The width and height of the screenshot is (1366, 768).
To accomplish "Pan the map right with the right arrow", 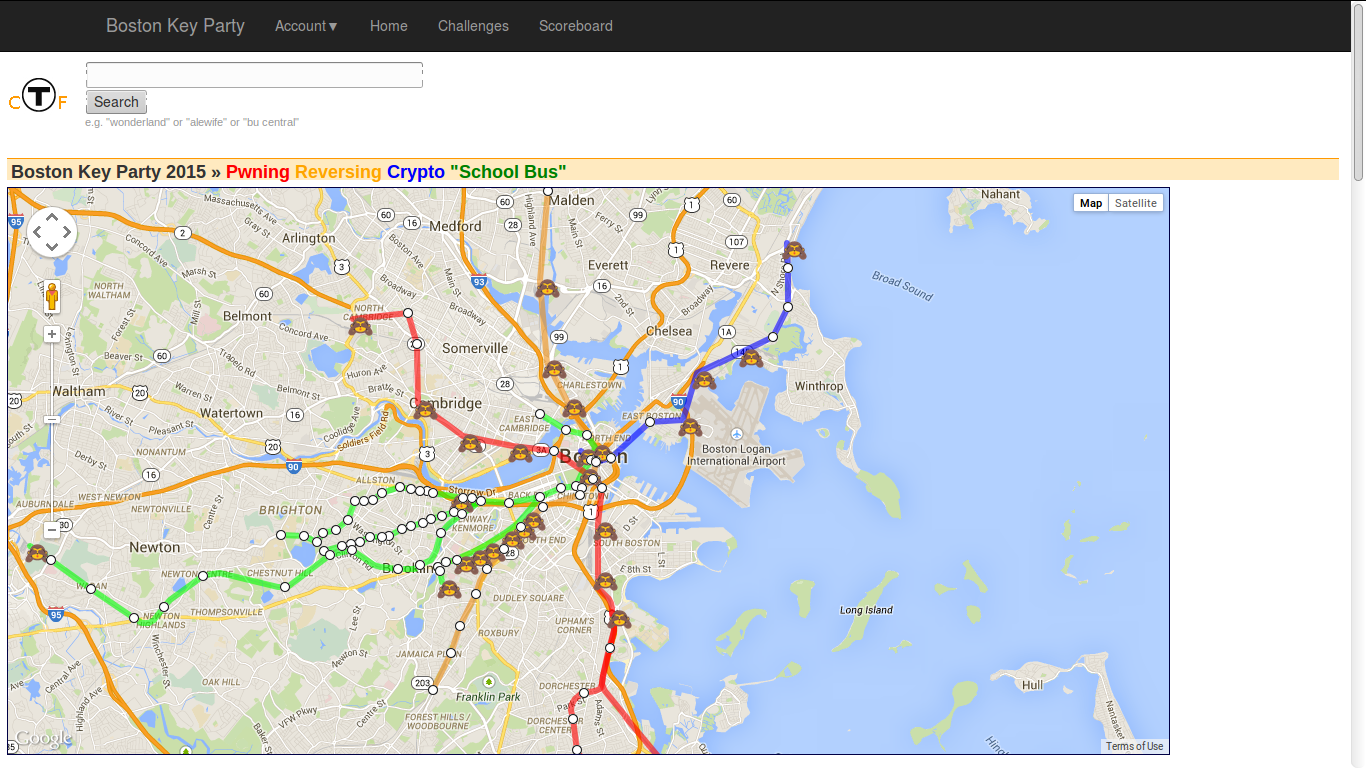I will [68, 232].
